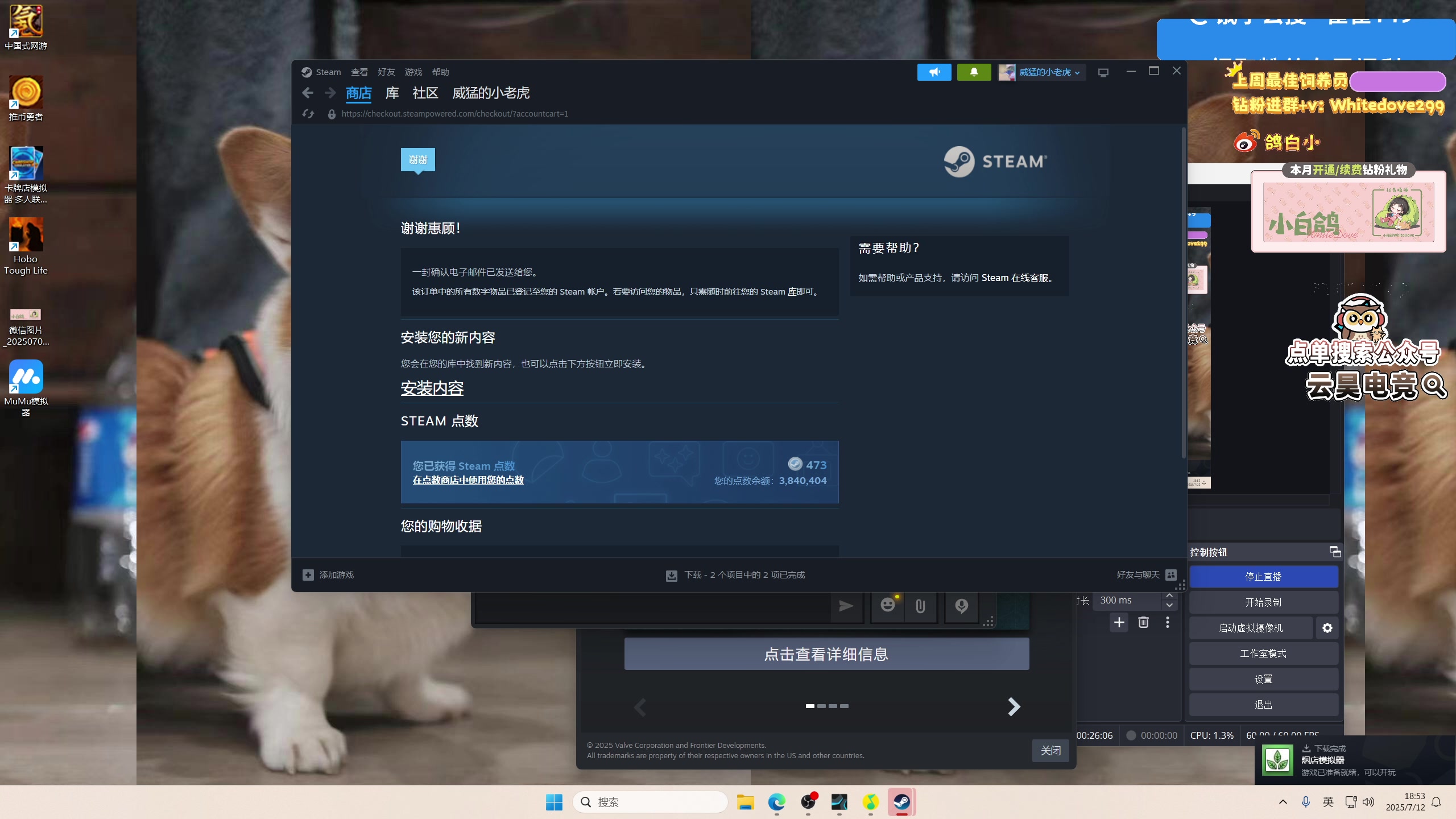Click the send message arrow in chat

846,606
